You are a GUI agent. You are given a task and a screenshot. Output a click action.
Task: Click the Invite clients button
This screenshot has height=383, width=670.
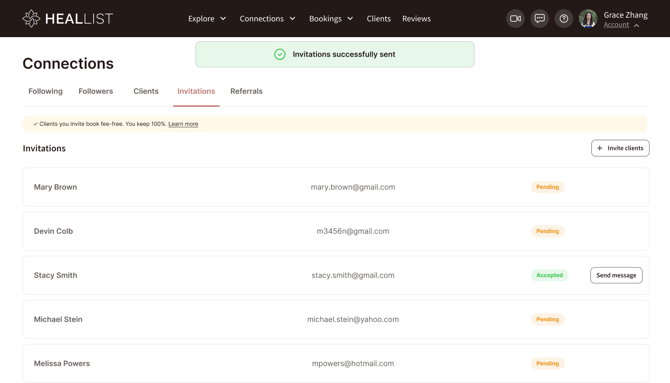tap(620, 148)
